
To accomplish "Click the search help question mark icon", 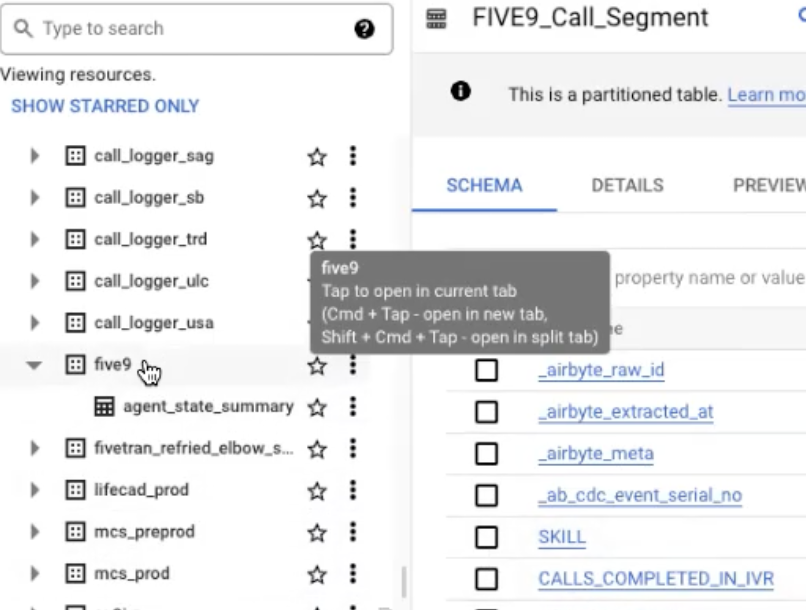I will tap(364, 29).
